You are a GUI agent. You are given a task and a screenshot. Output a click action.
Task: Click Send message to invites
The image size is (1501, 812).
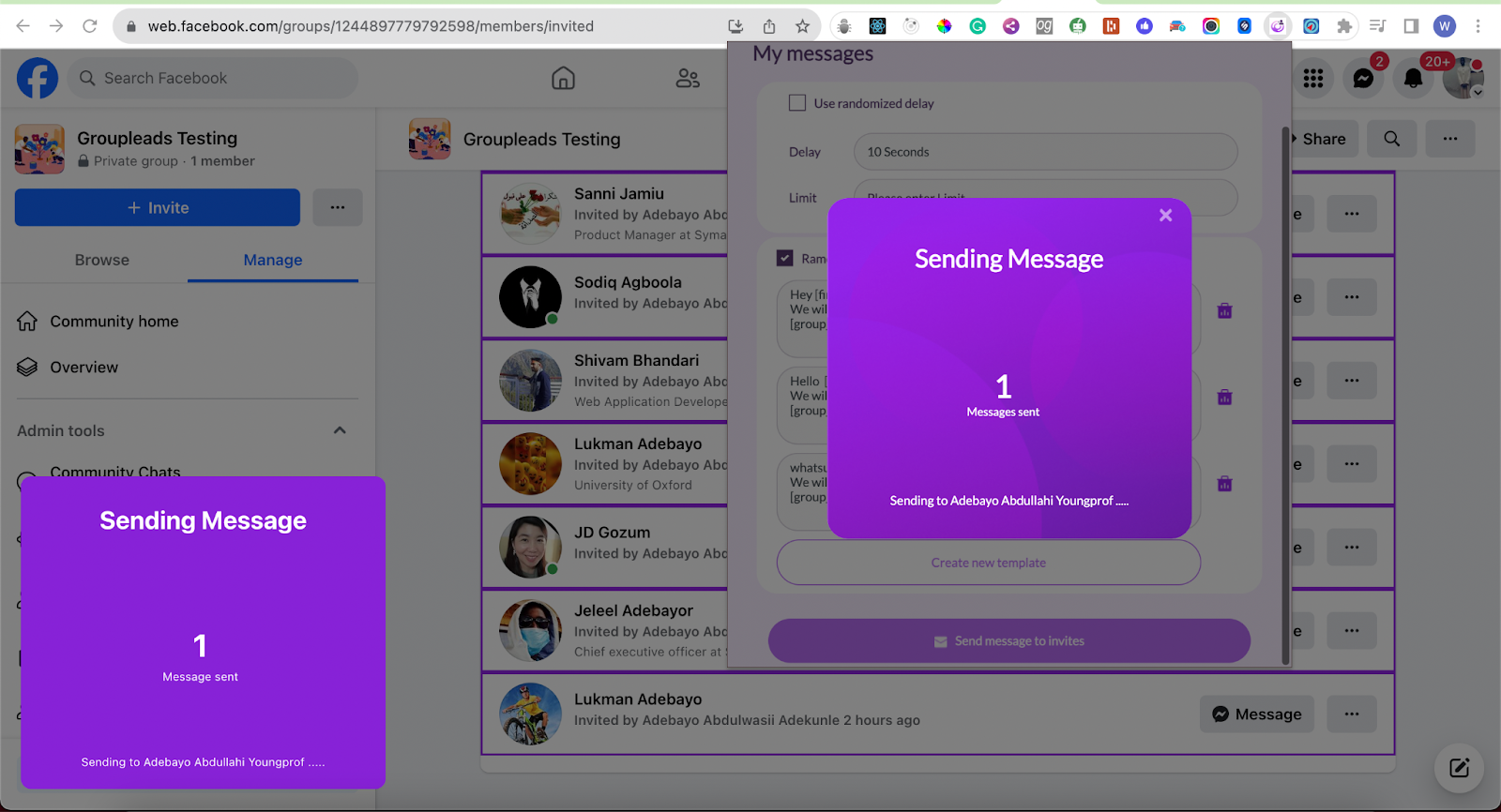1009,641
